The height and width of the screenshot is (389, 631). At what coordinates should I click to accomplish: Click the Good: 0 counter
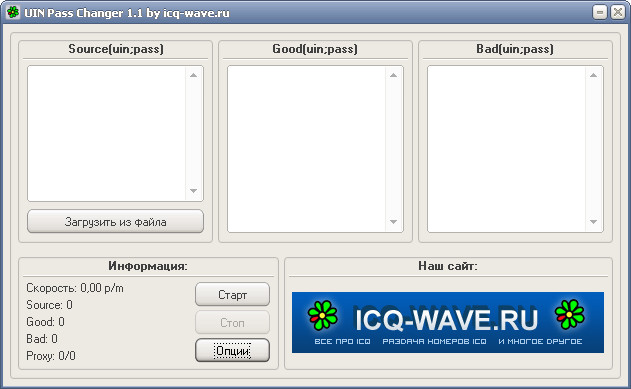pyautogui.click(x=45, y=322)
